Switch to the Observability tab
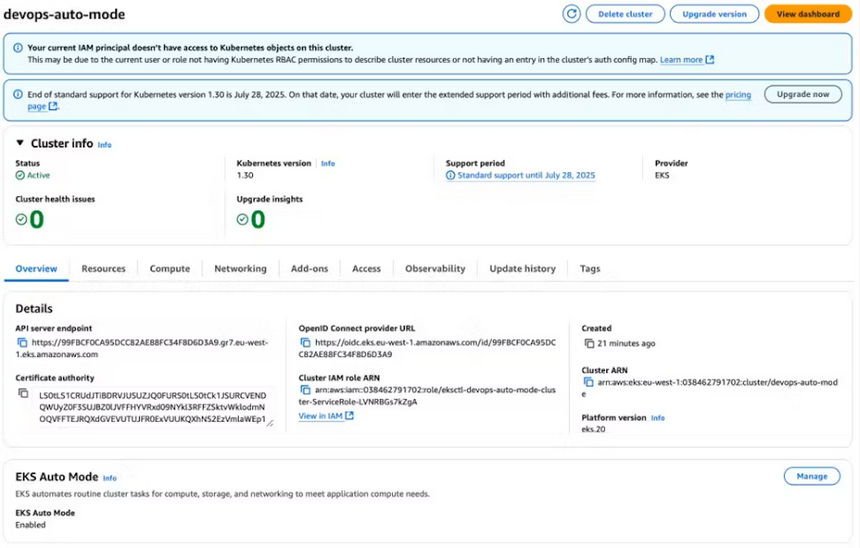The image size is (860, 548). 435,268
